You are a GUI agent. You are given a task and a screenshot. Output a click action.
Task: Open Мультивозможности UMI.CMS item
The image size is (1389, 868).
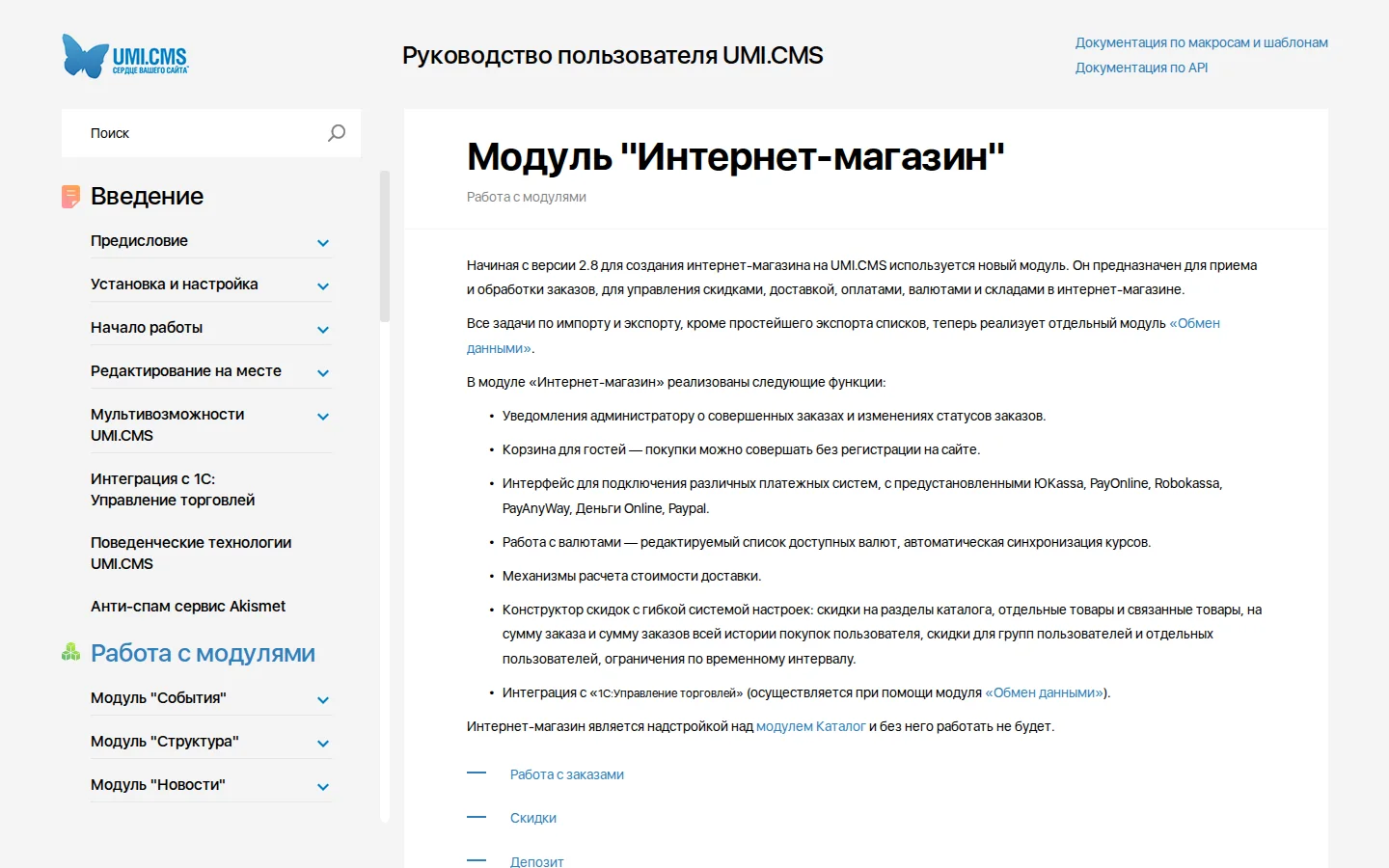click(x=167, y=424)
